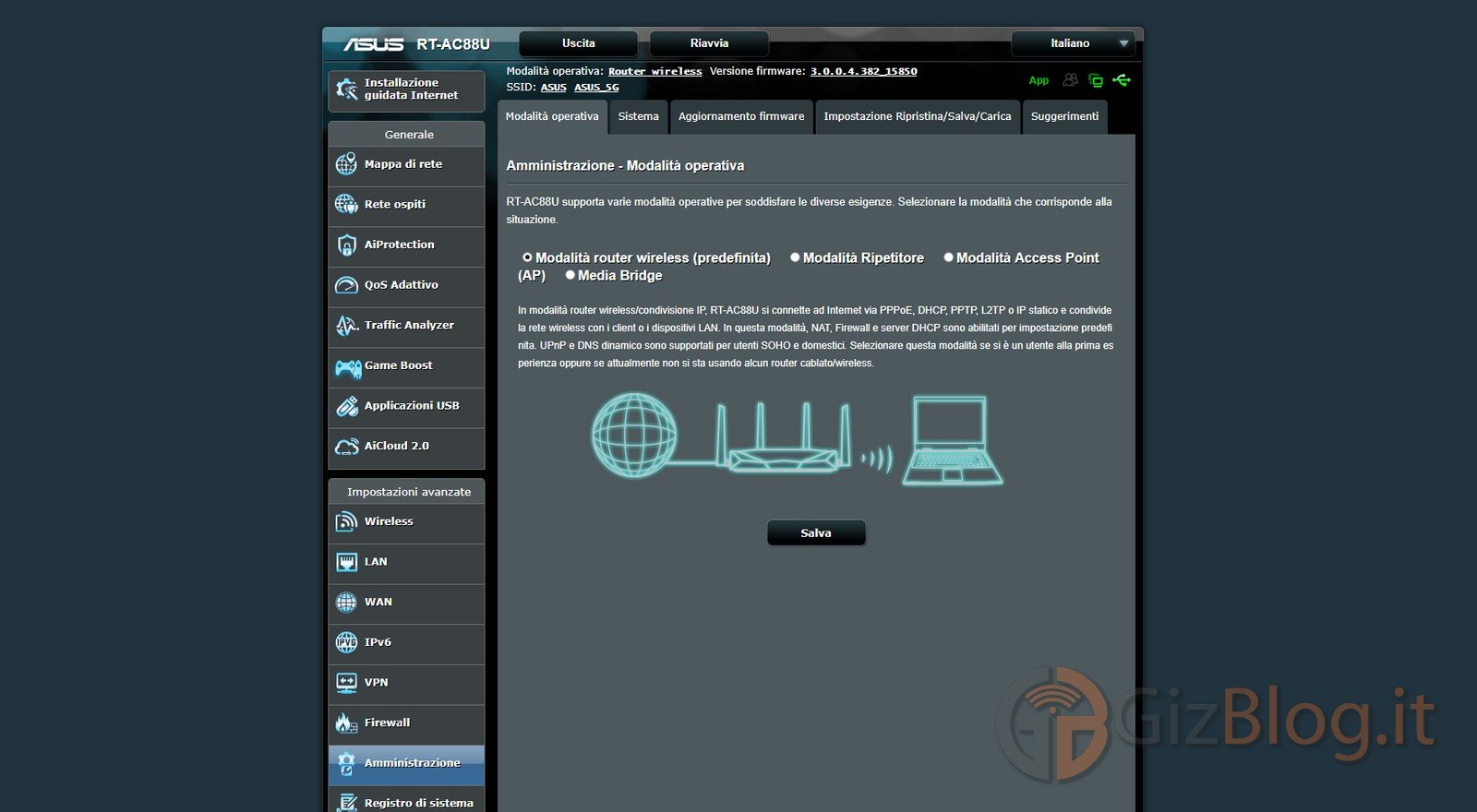Click the Game Boost gamepad icon
This screenshot has width=1477, height=812.
[348, 368]
